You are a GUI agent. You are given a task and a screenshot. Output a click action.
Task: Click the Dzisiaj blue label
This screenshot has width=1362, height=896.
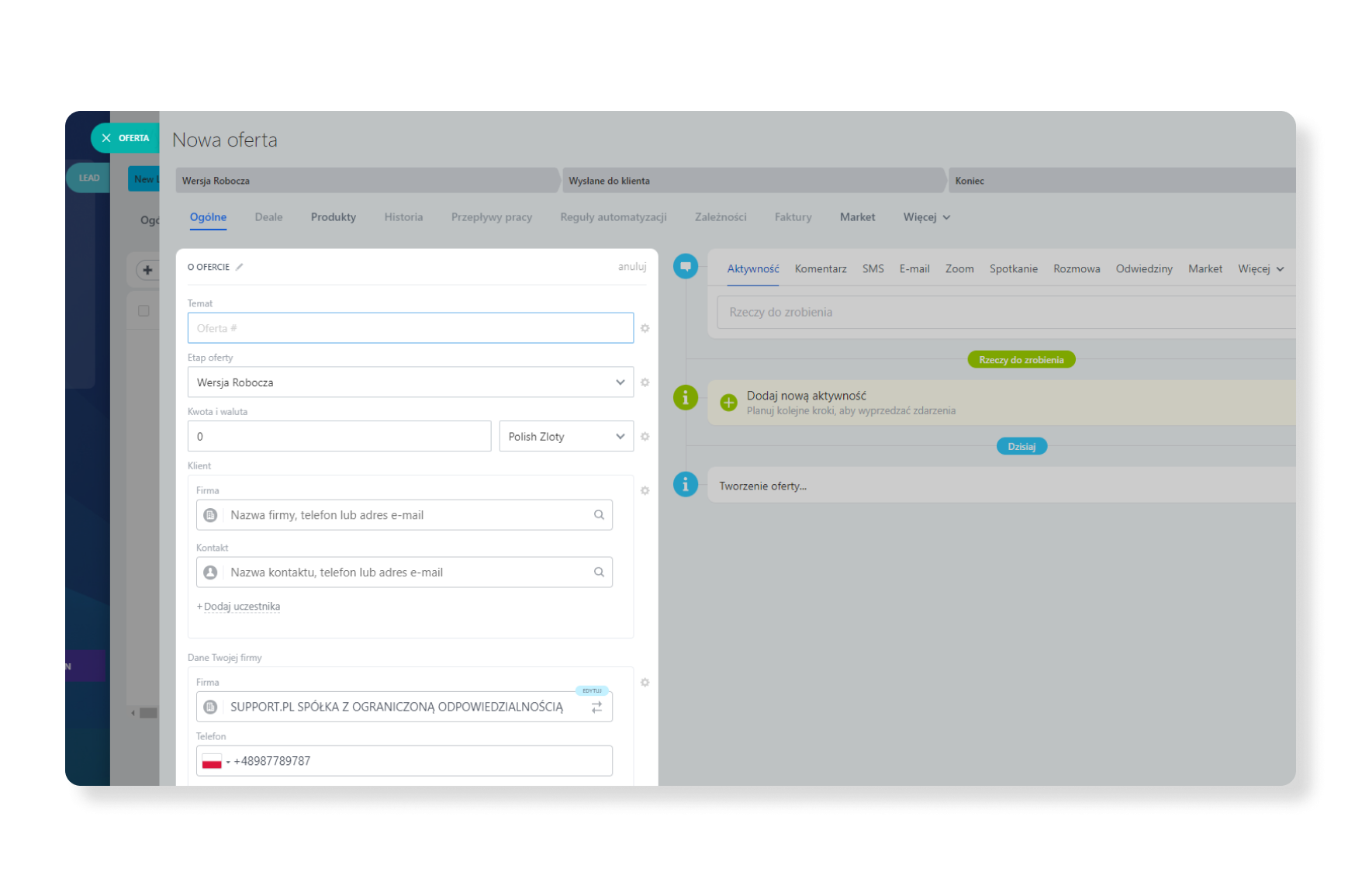point(1021,447)
